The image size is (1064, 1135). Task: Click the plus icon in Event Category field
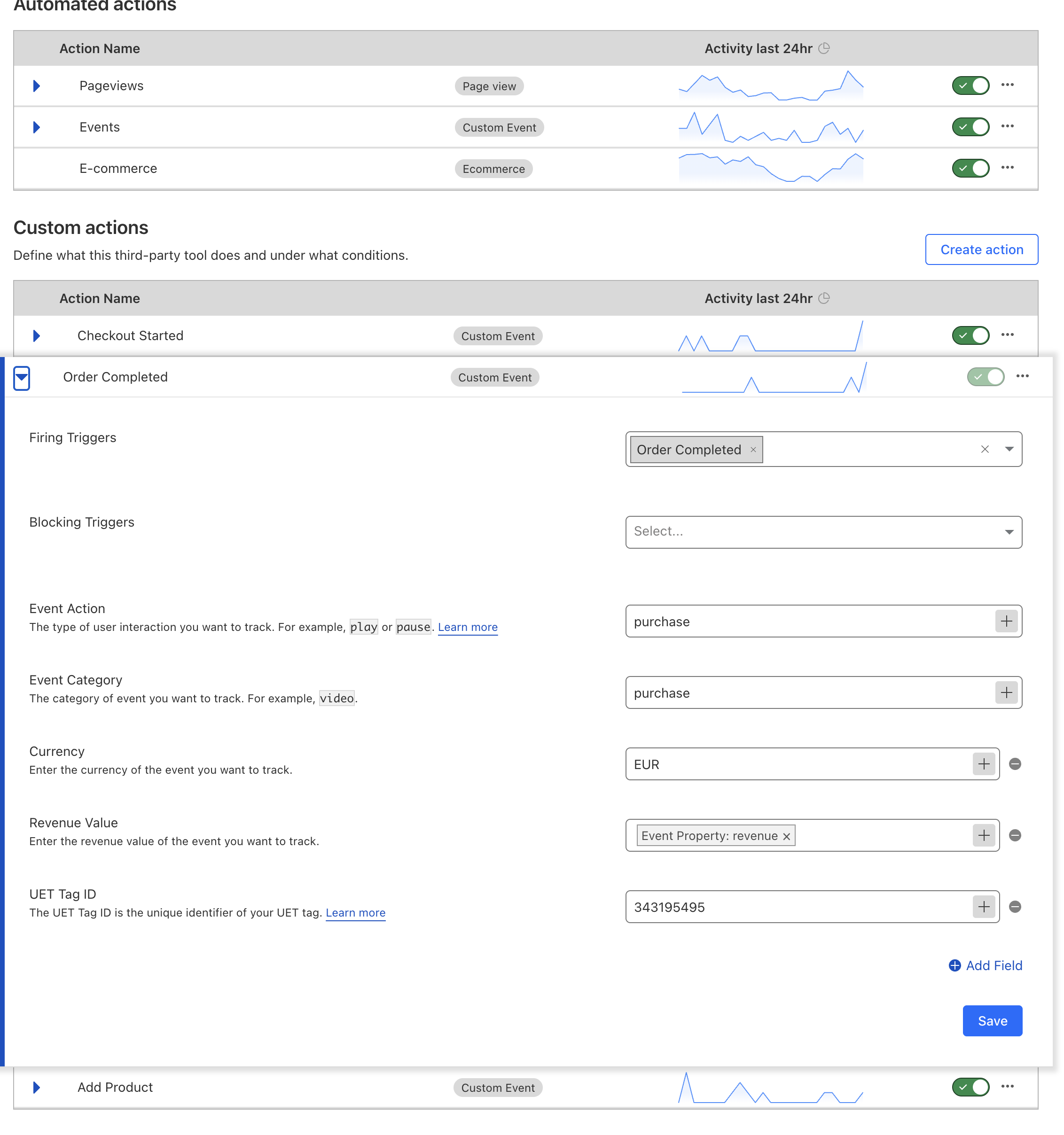[x=1006, y=692]
